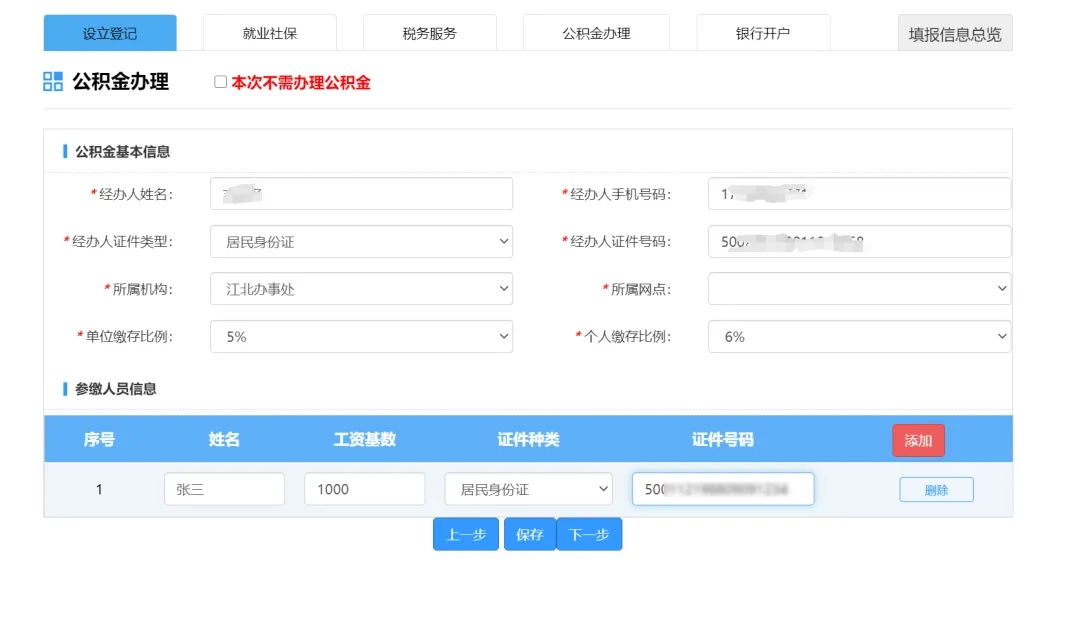Click the 下一步 button
1080x632 pixels.
(589, 534)
